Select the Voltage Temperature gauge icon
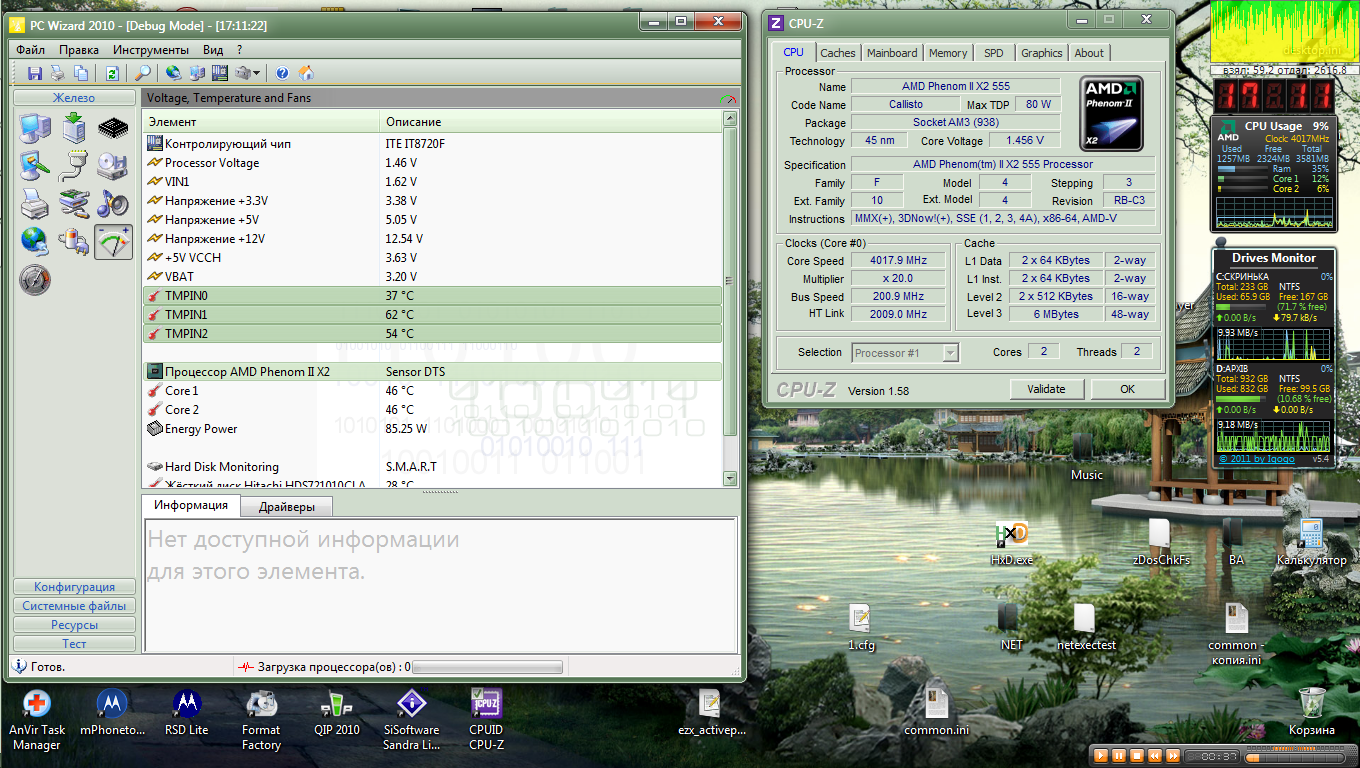The width and height of the screenshot is (1360, 768). (x=113, y=241)
